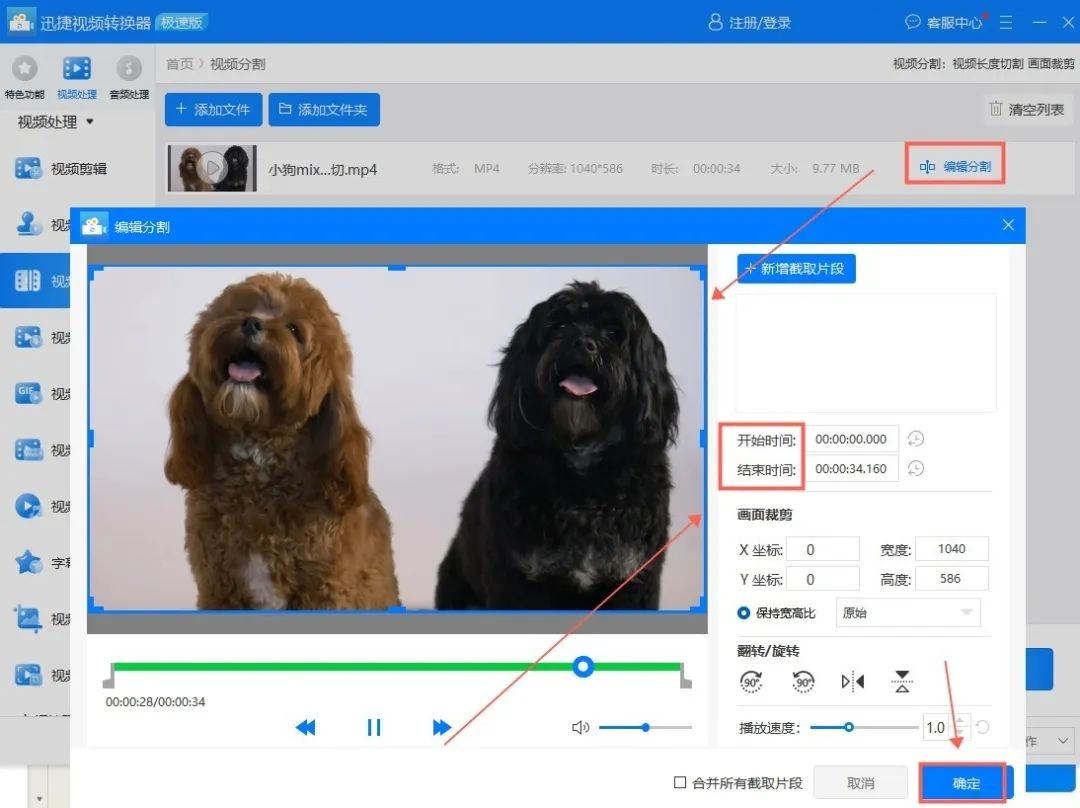
Task: Select the 保持宽高比 radio button
Action: [744, 613]
